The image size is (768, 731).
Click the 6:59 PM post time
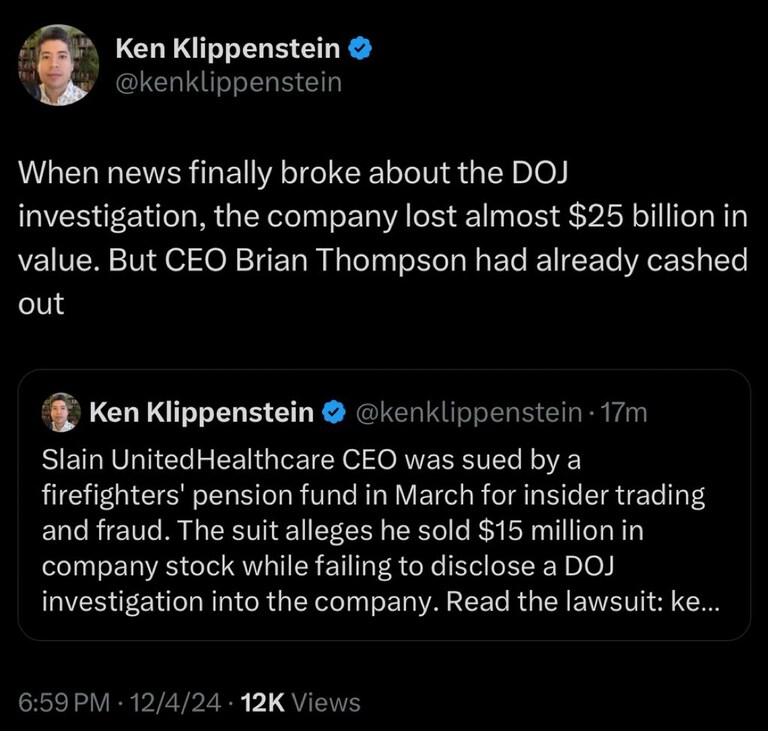63,702
